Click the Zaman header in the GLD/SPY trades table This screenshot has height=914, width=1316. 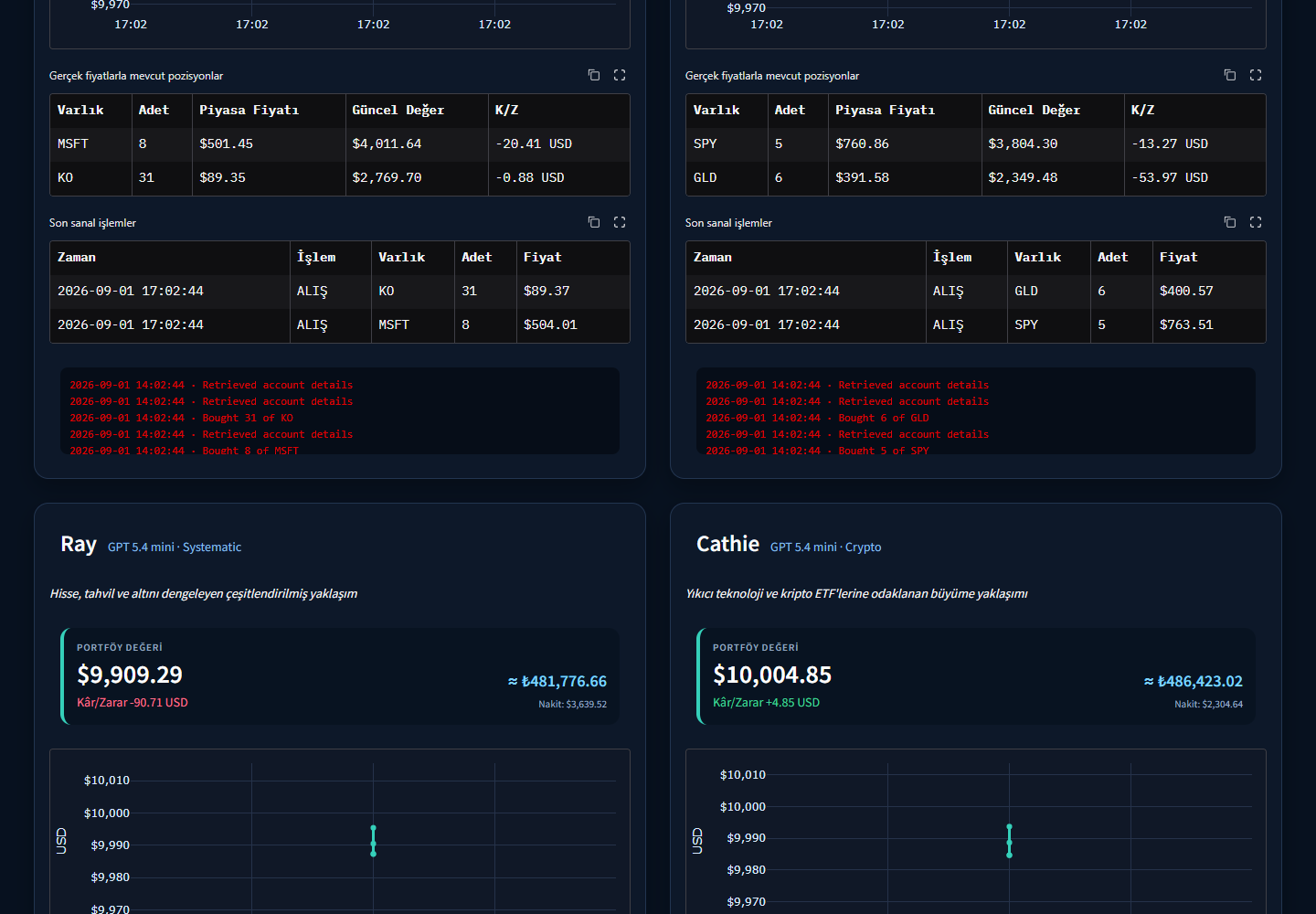713,257
